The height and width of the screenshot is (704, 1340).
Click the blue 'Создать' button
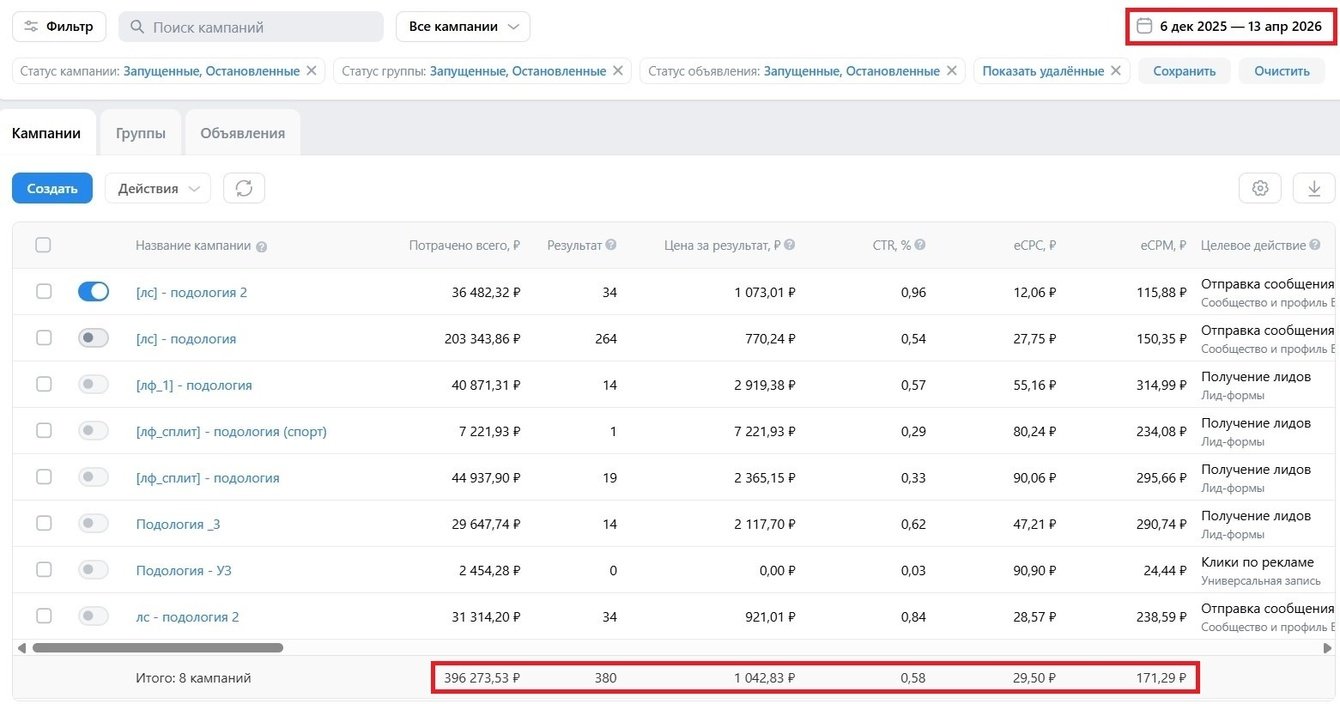(x=52, y=188)
